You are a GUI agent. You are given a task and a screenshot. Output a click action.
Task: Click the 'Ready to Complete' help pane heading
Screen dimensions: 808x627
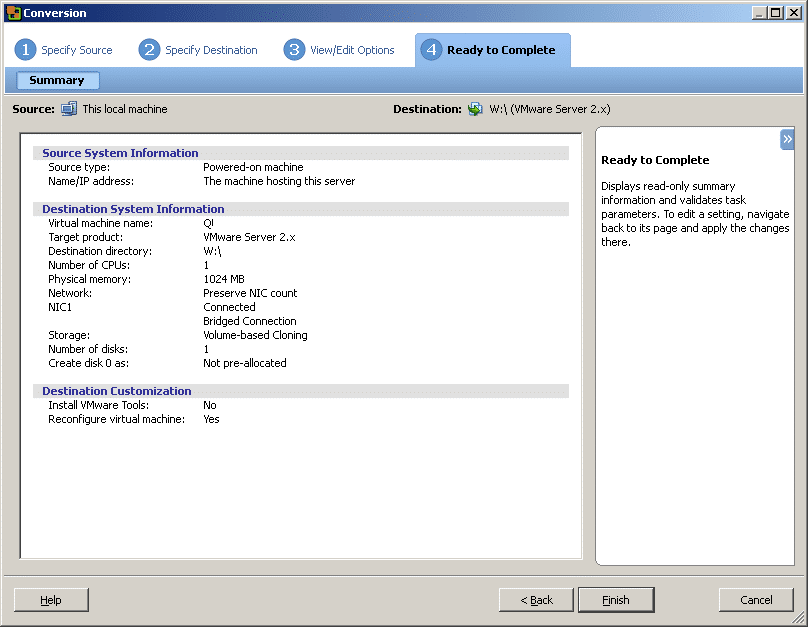click(x=655, y=160)
